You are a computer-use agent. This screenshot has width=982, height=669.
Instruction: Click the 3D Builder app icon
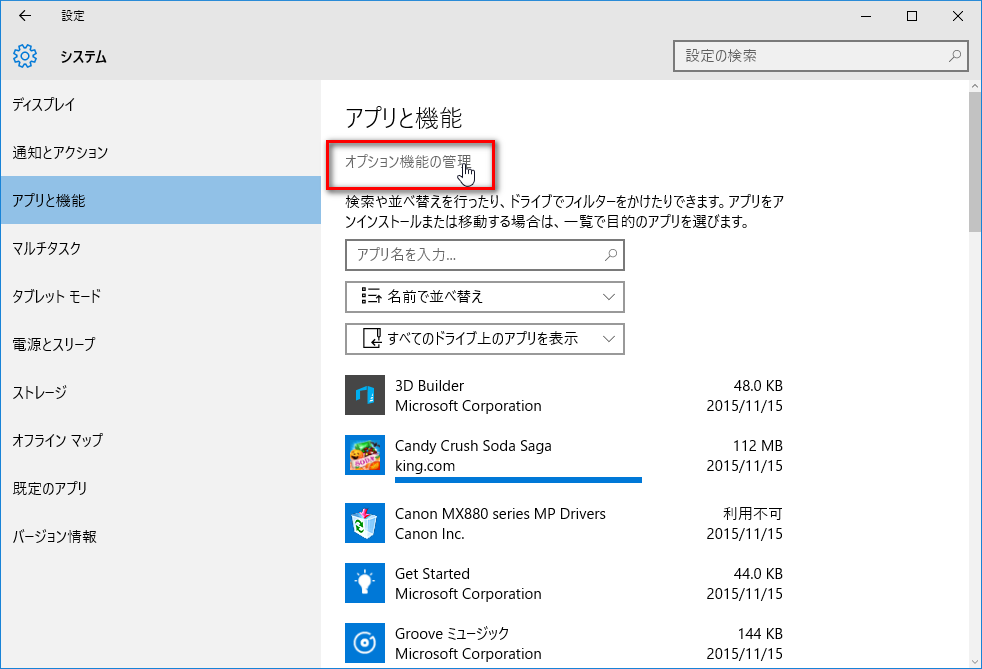tap(364, 395)
